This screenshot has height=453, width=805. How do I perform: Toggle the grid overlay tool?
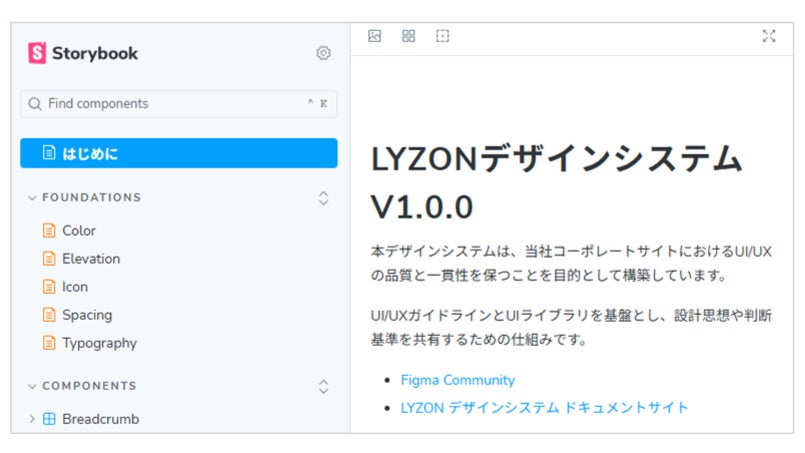coord(409,36)
